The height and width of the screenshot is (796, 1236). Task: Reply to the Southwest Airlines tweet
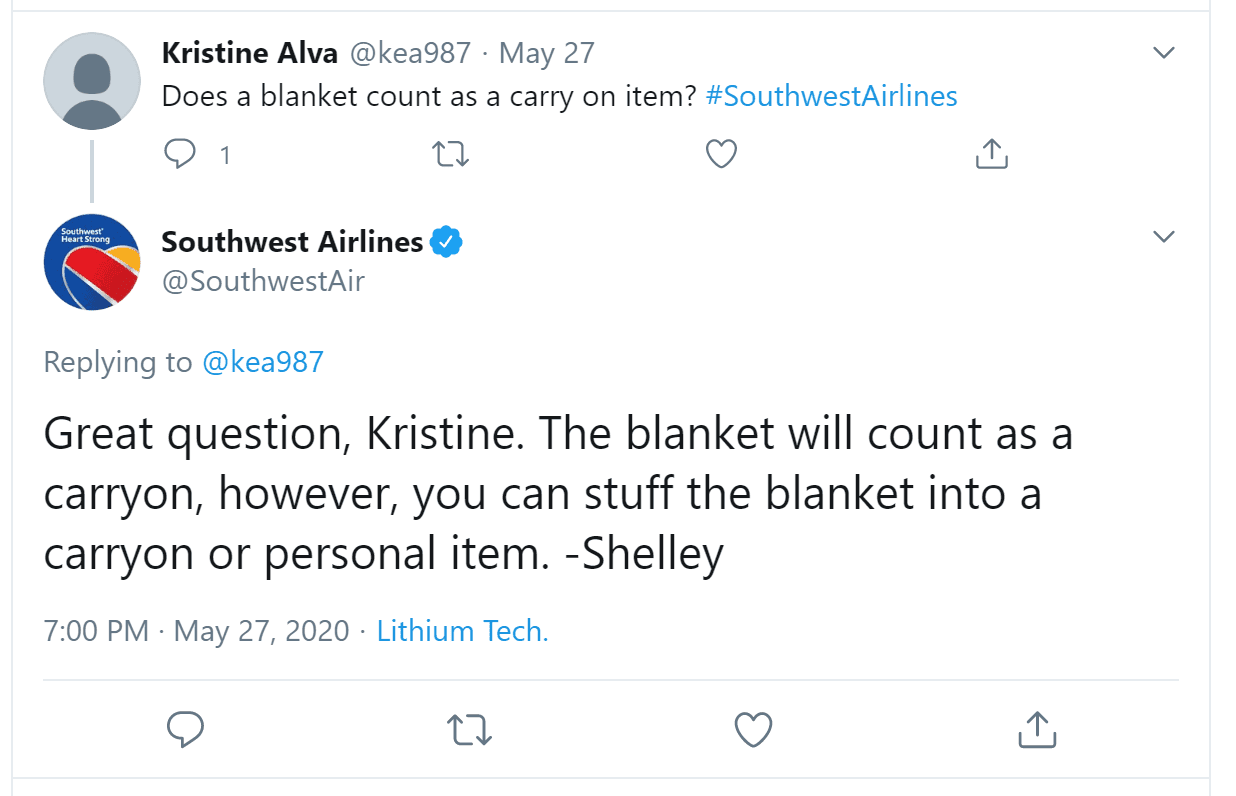pyautogui.click(x=185, y=729)
